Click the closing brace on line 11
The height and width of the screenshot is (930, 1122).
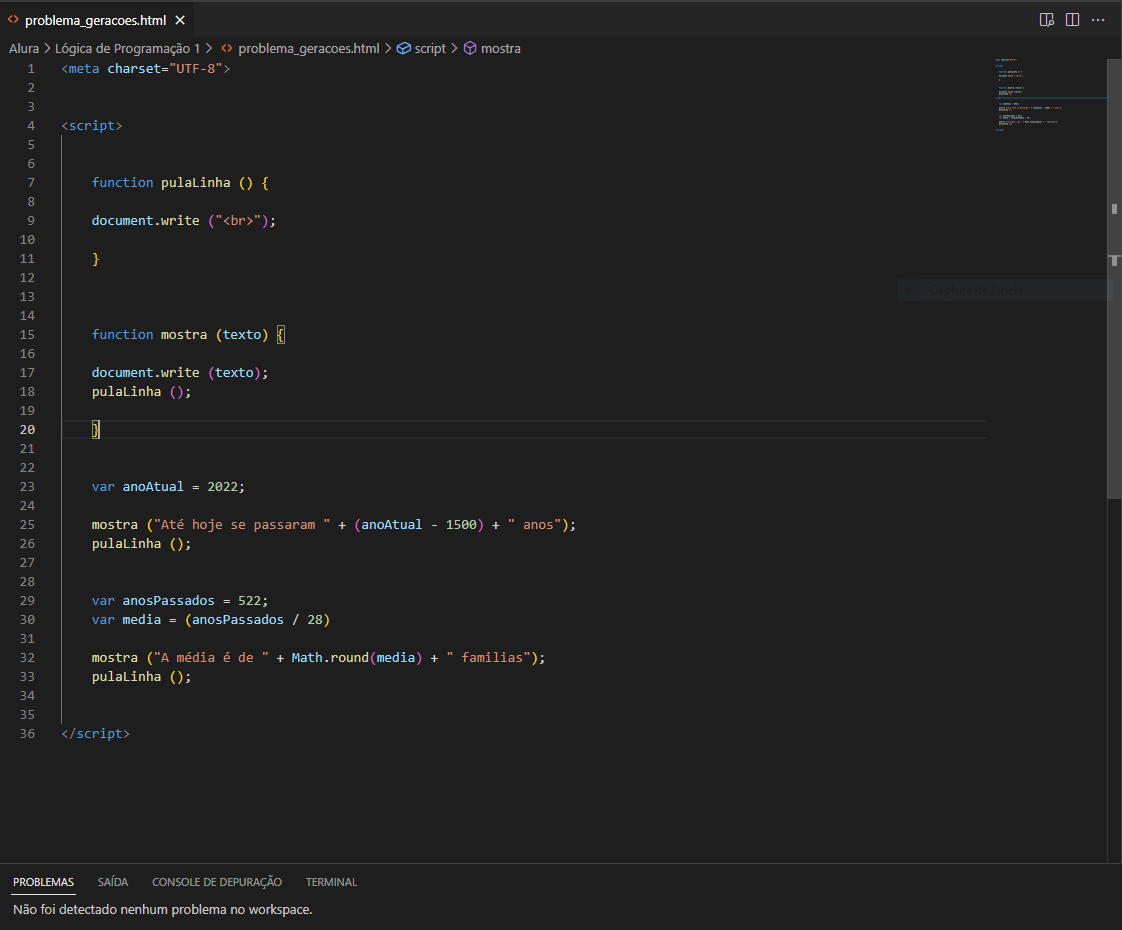(96, 259)
